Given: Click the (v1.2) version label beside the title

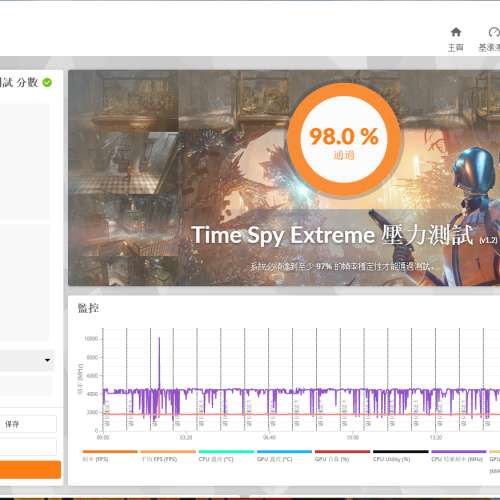Looking at the screenshot, I should click(x=488, y=240).
